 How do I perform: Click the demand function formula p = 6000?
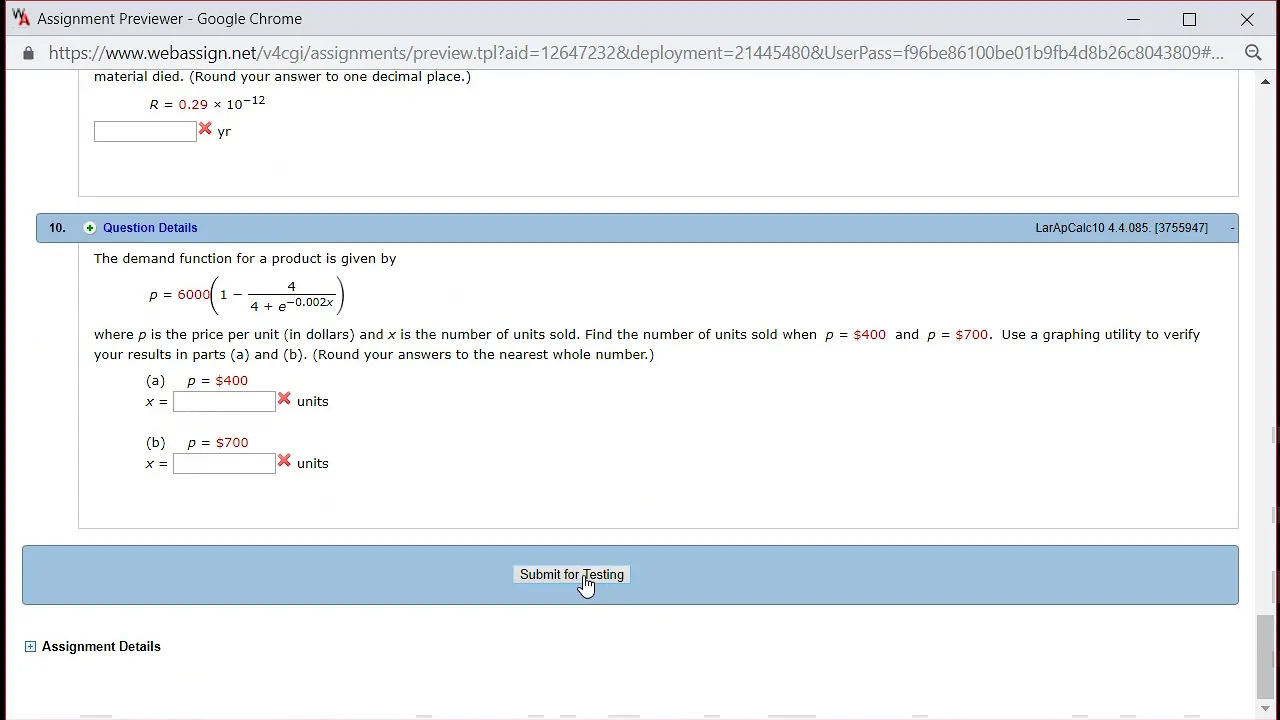(247, 296)
